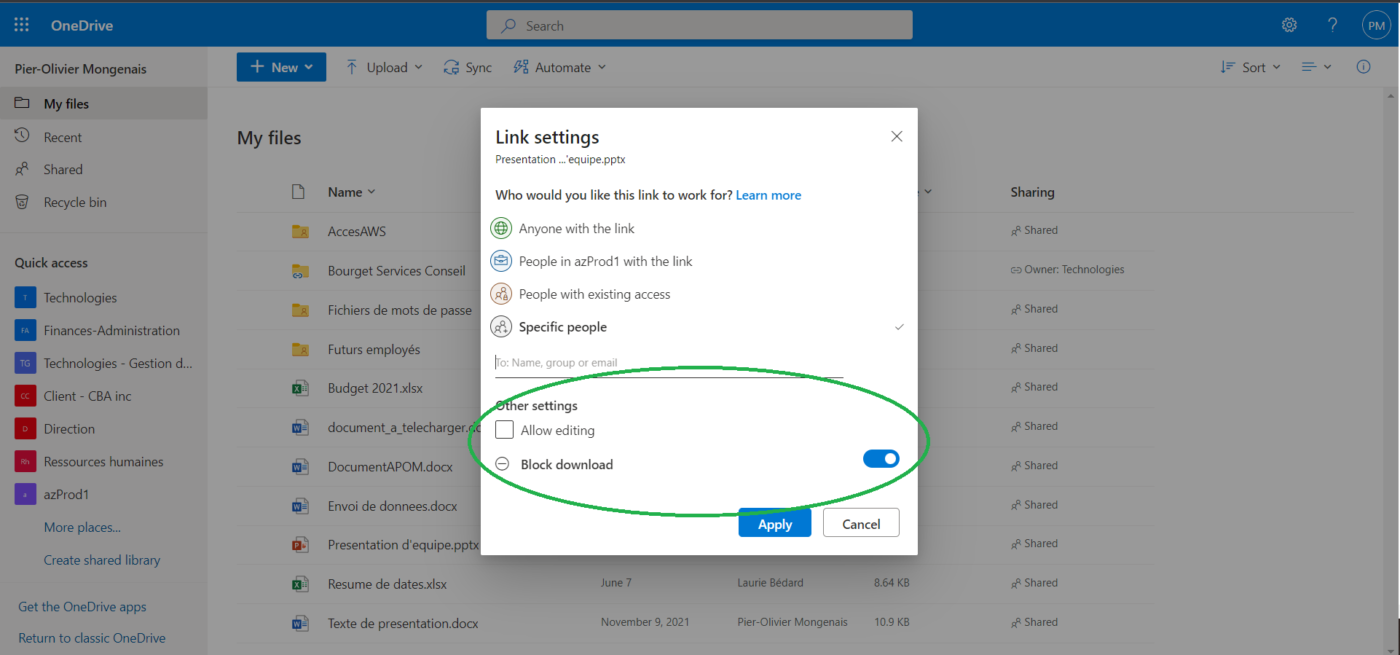Screen dimensions: 1400x655
Task: Open Ressources humaines library
Action: click(x=104, y=462)
